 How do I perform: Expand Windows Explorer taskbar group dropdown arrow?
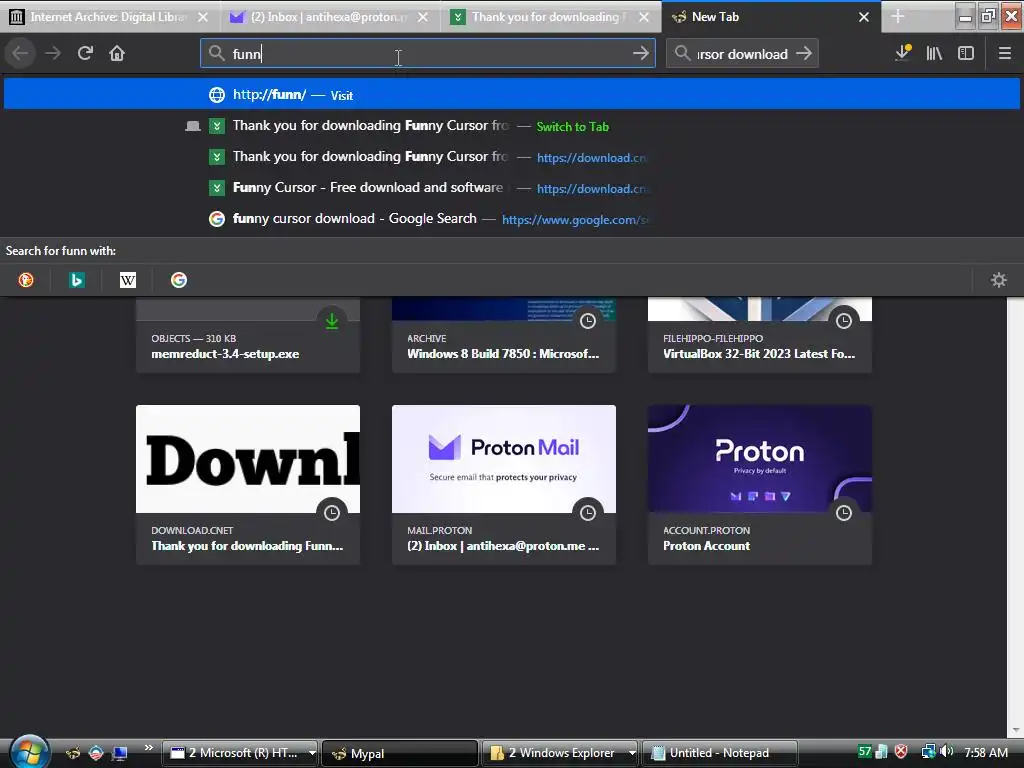pos(632,753)
